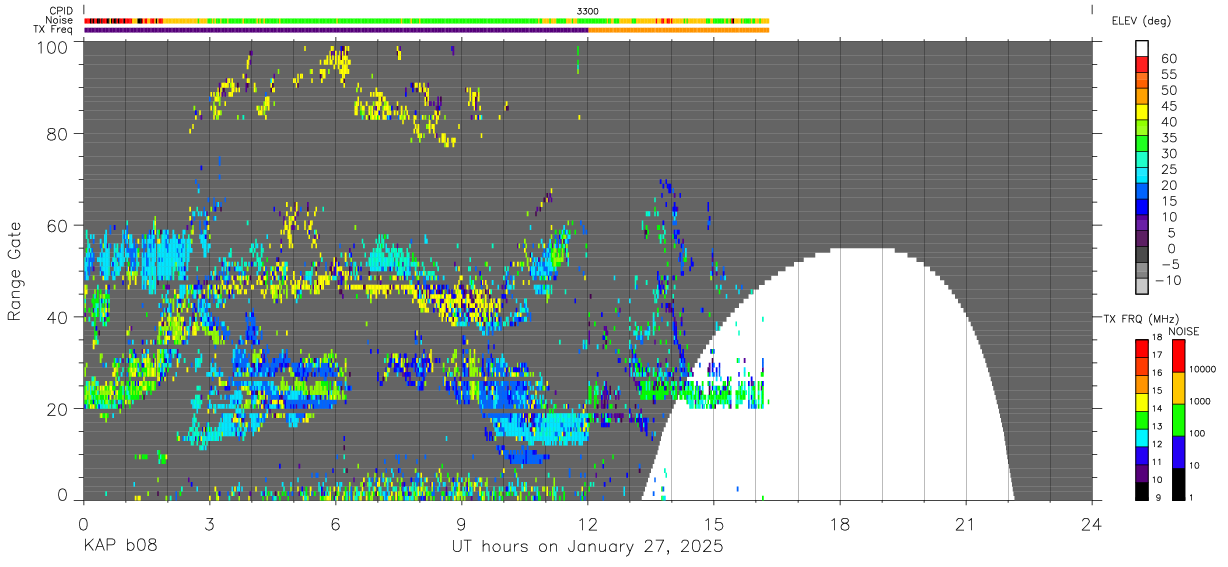Click the 'CPID' row label
The height and width of the screenshot is (567, 1228).
click(61, 11)
